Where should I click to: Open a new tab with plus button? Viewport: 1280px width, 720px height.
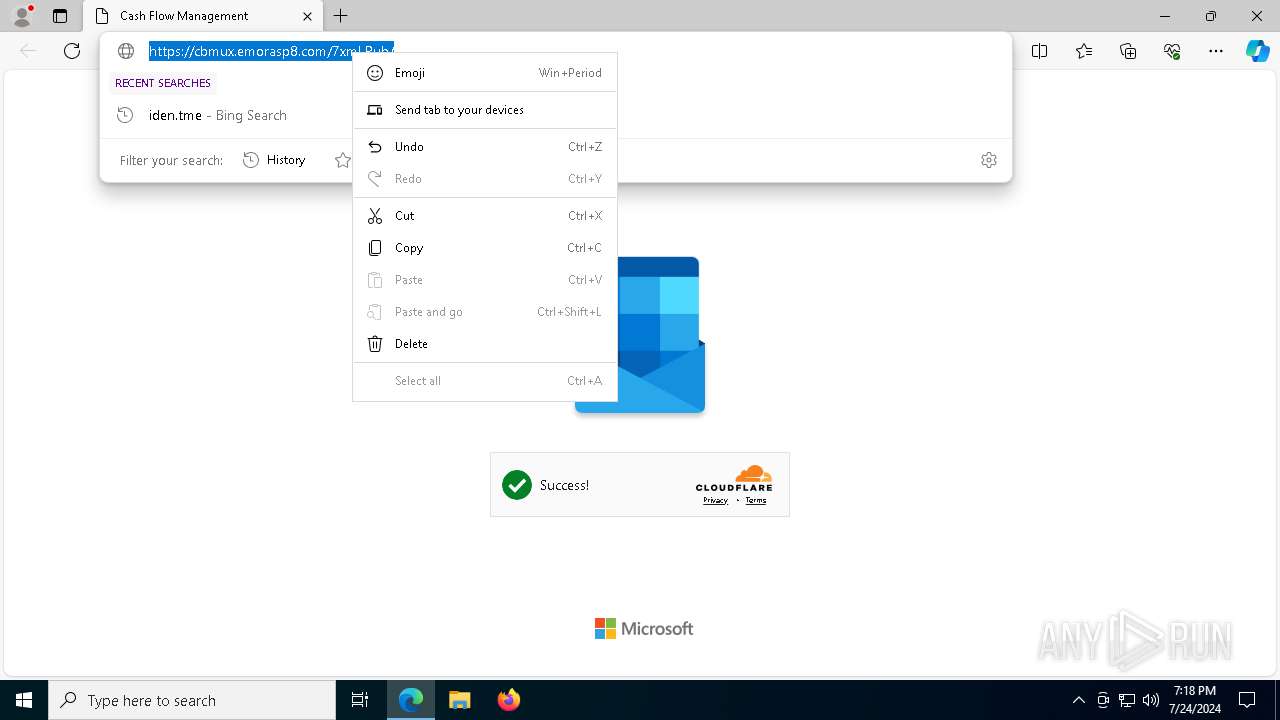pos(341,16)
